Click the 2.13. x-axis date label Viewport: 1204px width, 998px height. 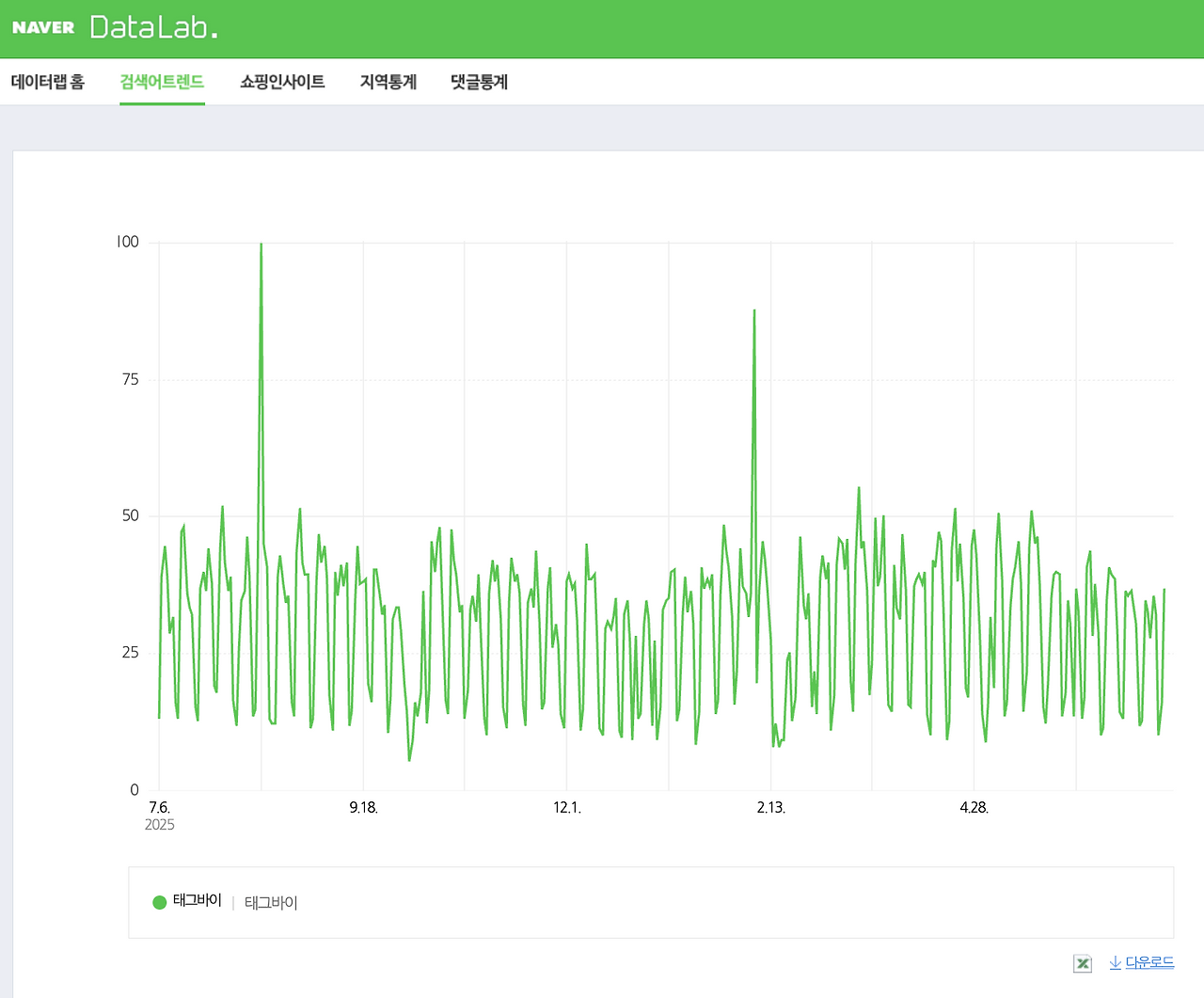pyautogui.click(x=771, y=807)
